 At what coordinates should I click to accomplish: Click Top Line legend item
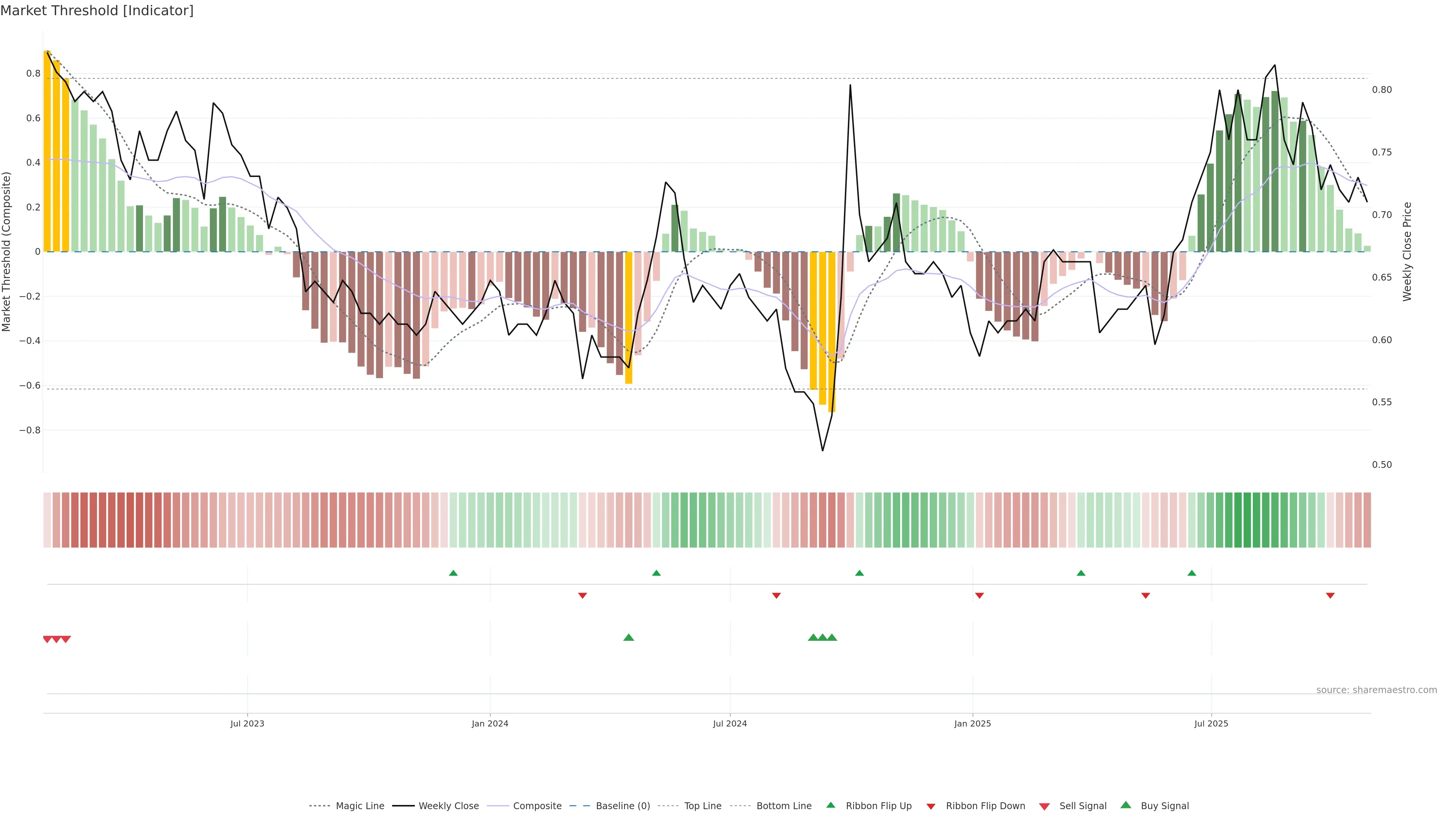tap(703, 805)
